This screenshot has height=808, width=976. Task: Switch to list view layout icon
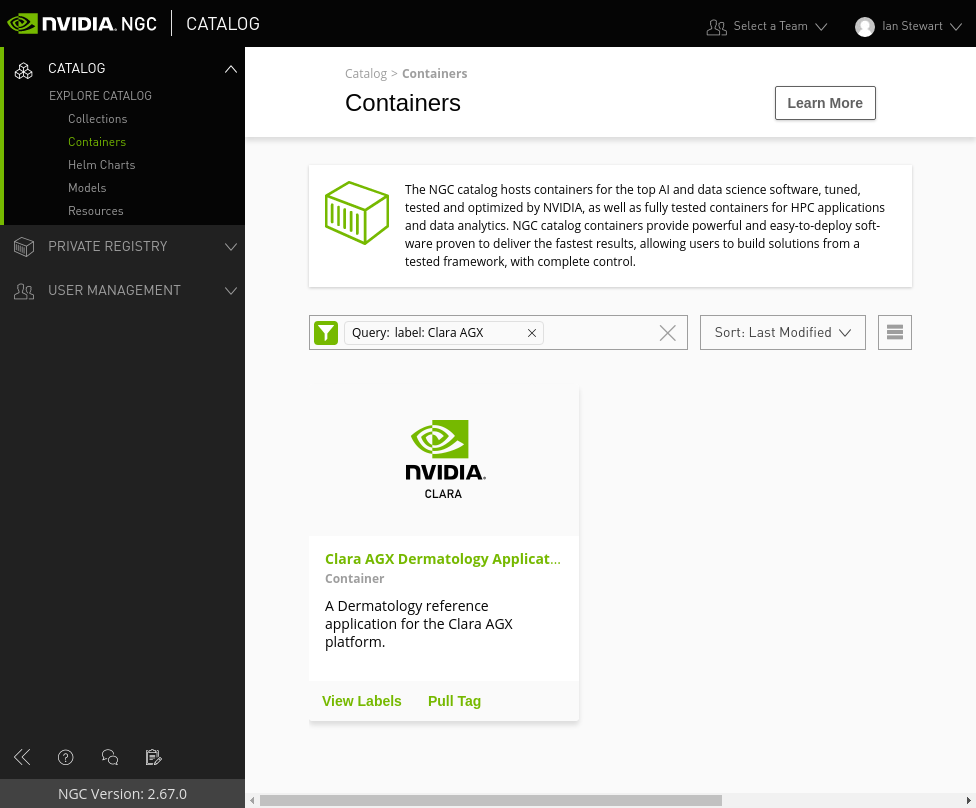point(894,333)
